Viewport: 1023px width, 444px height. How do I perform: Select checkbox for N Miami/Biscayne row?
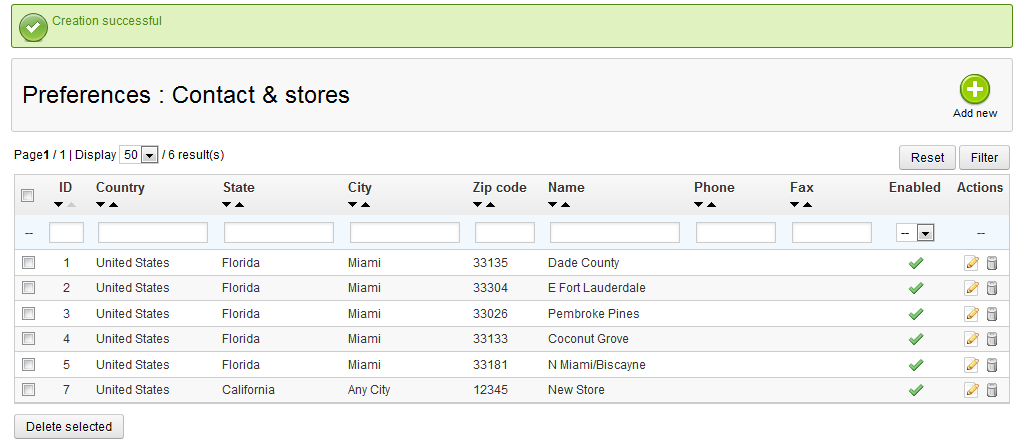(28, 364)
